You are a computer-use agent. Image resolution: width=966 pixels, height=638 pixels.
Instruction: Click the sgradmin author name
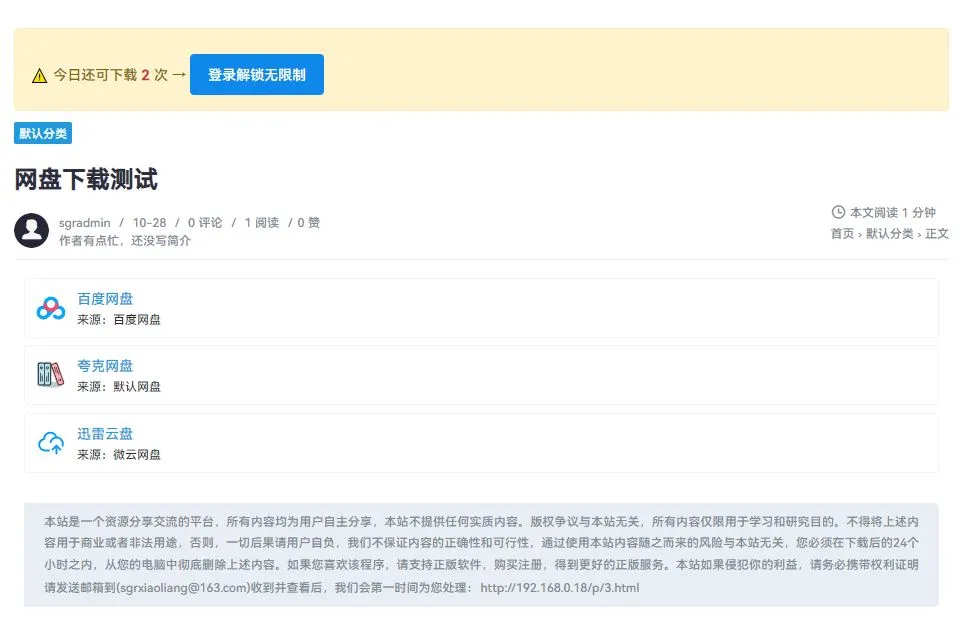84,223
